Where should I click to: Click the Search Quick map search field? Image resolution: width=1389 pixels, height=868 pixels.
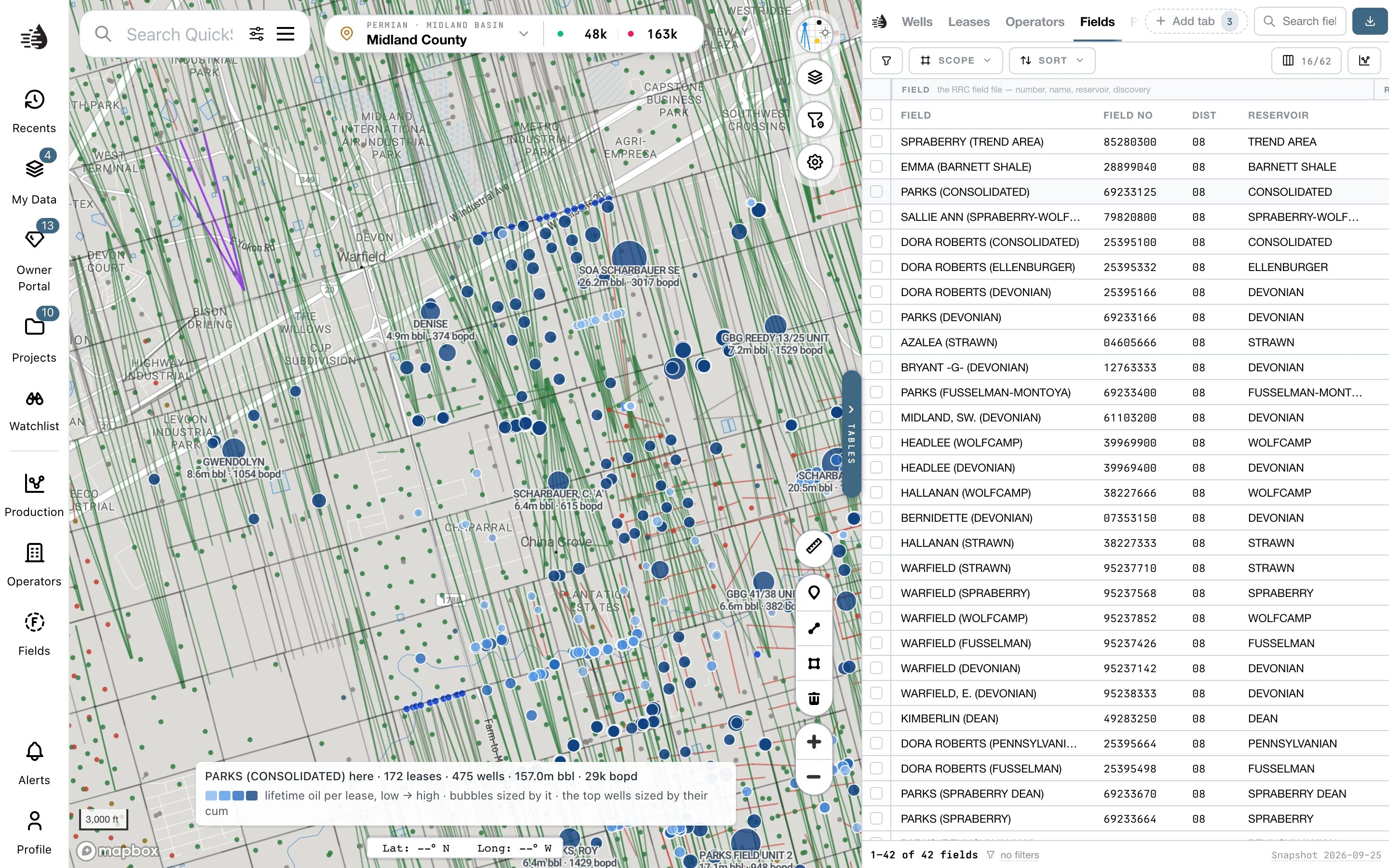(x=179, y=34)
